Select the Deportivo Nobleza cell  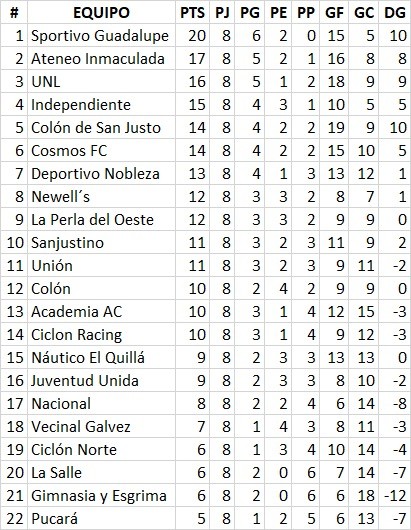95,174
